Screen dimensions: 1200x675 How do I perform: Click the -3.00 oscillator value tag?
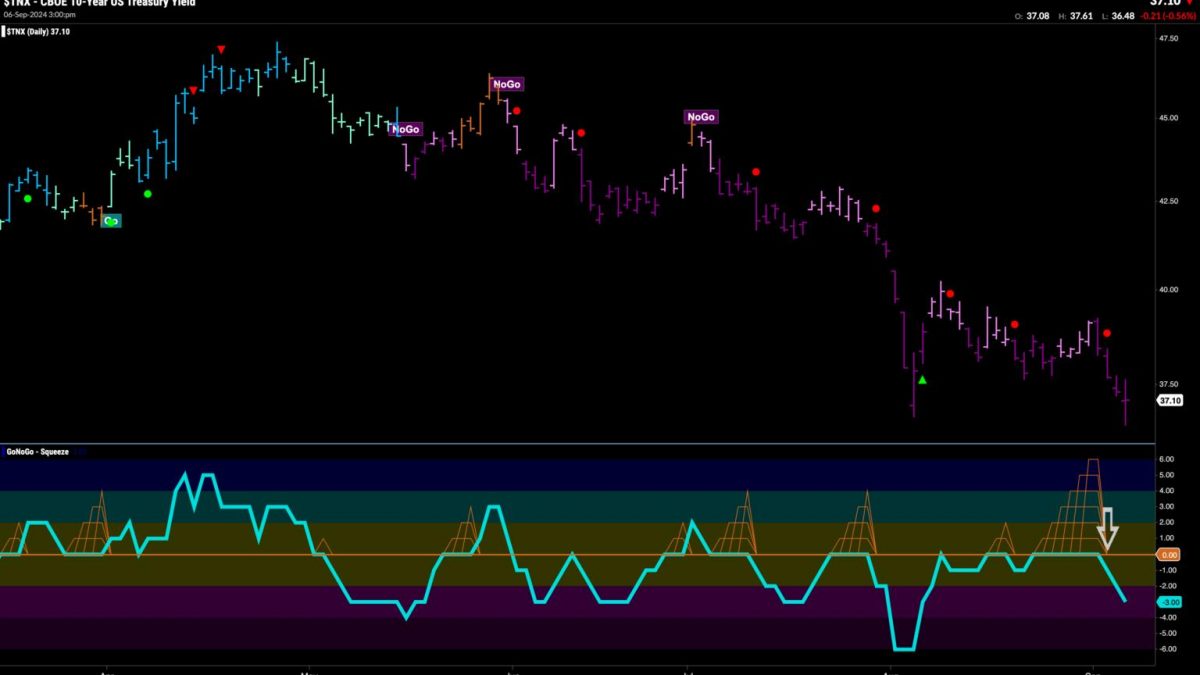tap(1169, 602)
